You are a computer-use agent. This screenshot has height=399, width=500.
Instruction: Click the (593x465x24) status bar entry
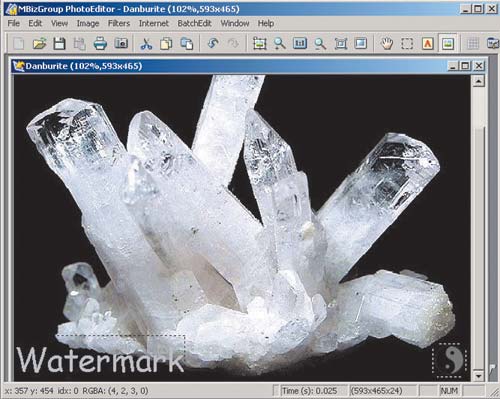coord(376,391)
